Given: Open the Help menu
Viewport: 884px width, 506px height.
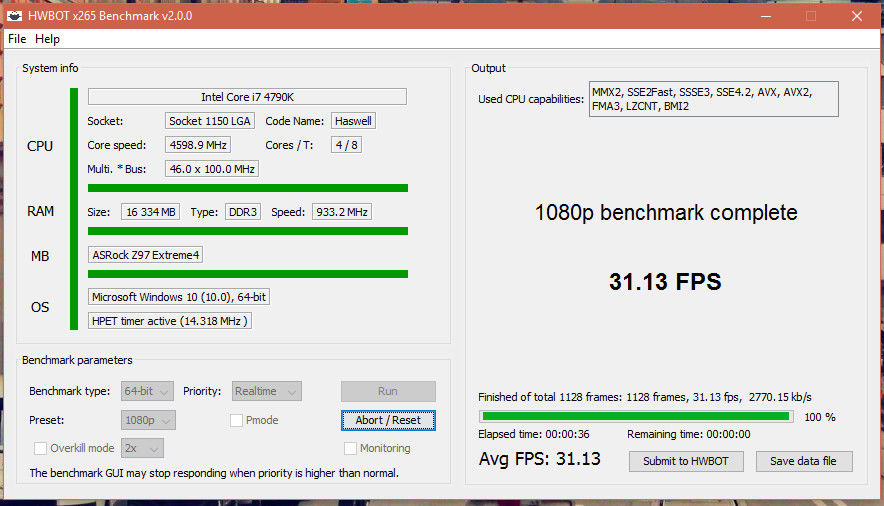Looking at the screenshot, I should [47, 39].
